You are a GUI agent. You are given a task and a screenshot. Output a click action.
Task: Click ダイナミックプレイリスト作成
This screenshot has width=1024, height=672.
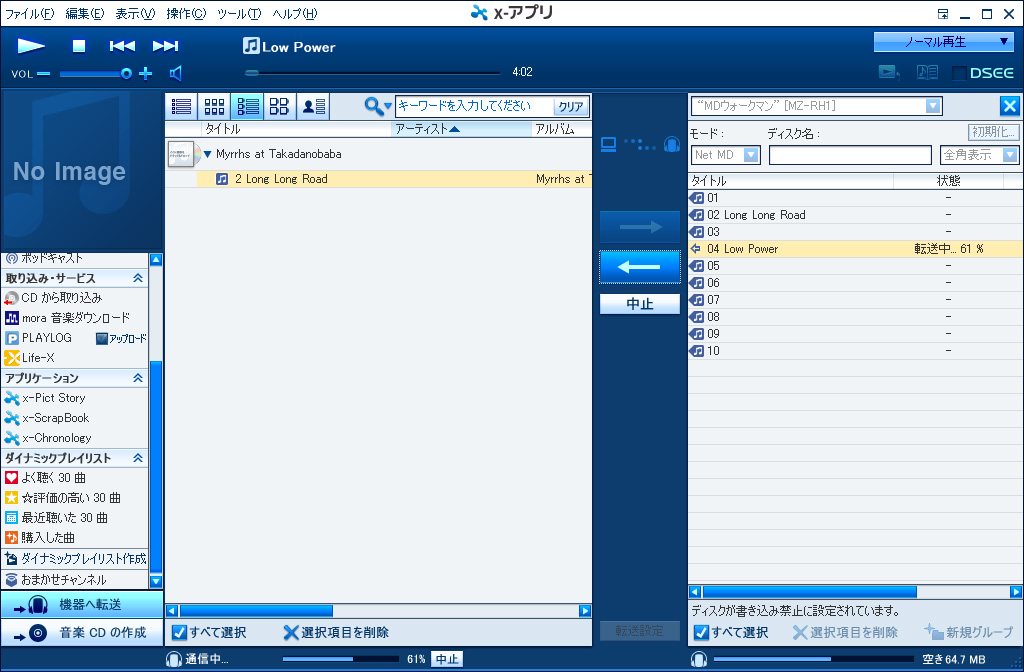click(76, 559)
